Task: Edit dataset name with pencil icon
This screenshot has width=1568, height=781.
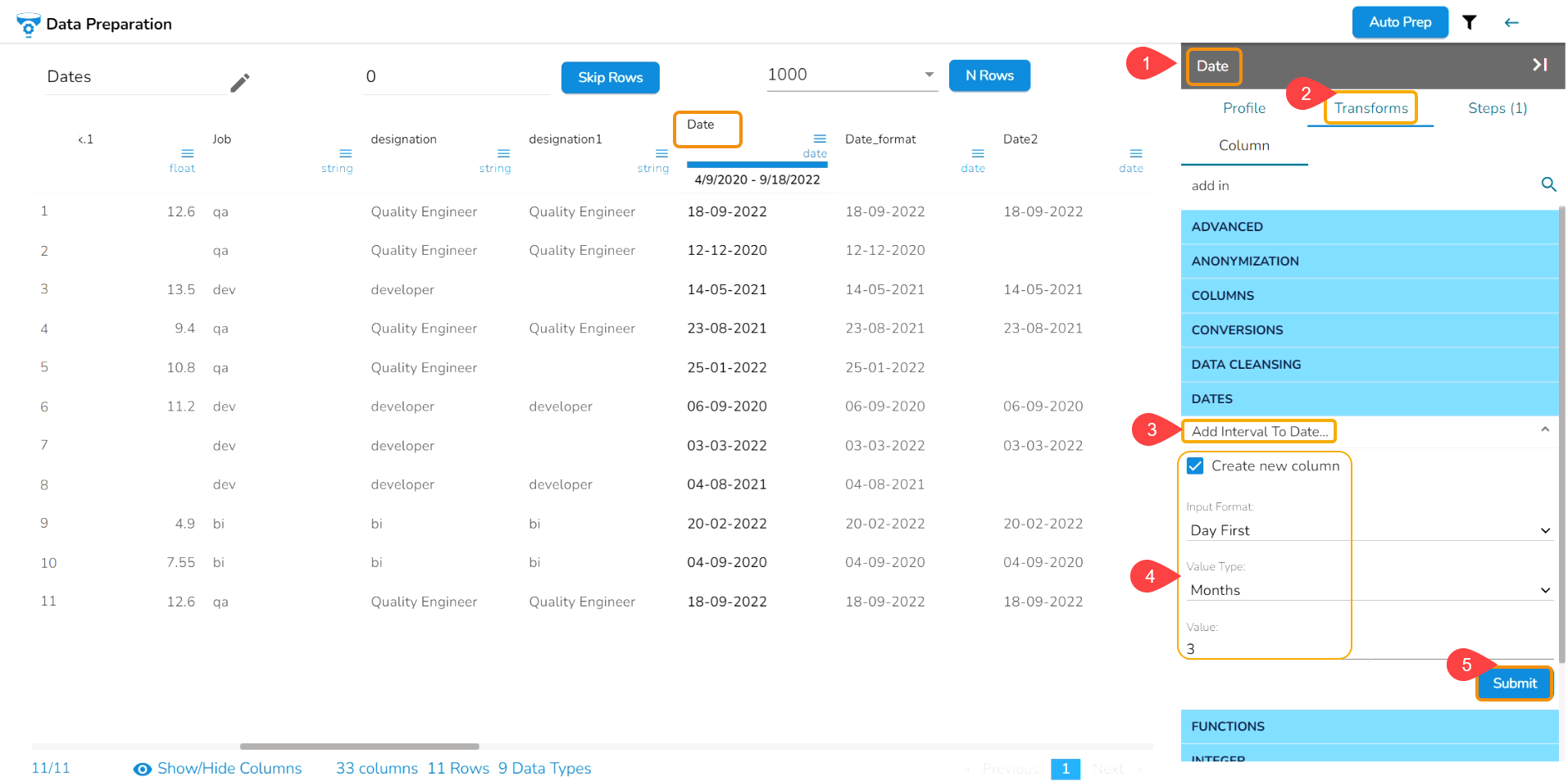Action: [x=239, y=83]
